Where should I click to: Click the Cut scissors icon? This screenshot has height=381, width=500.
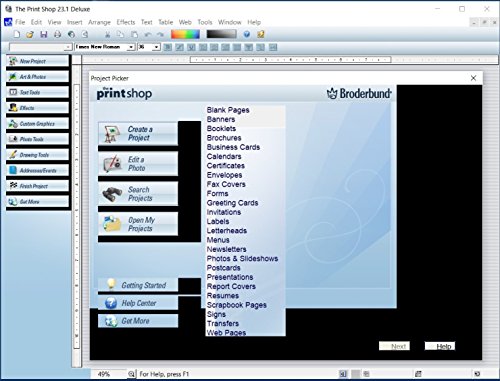click(107, 34)
